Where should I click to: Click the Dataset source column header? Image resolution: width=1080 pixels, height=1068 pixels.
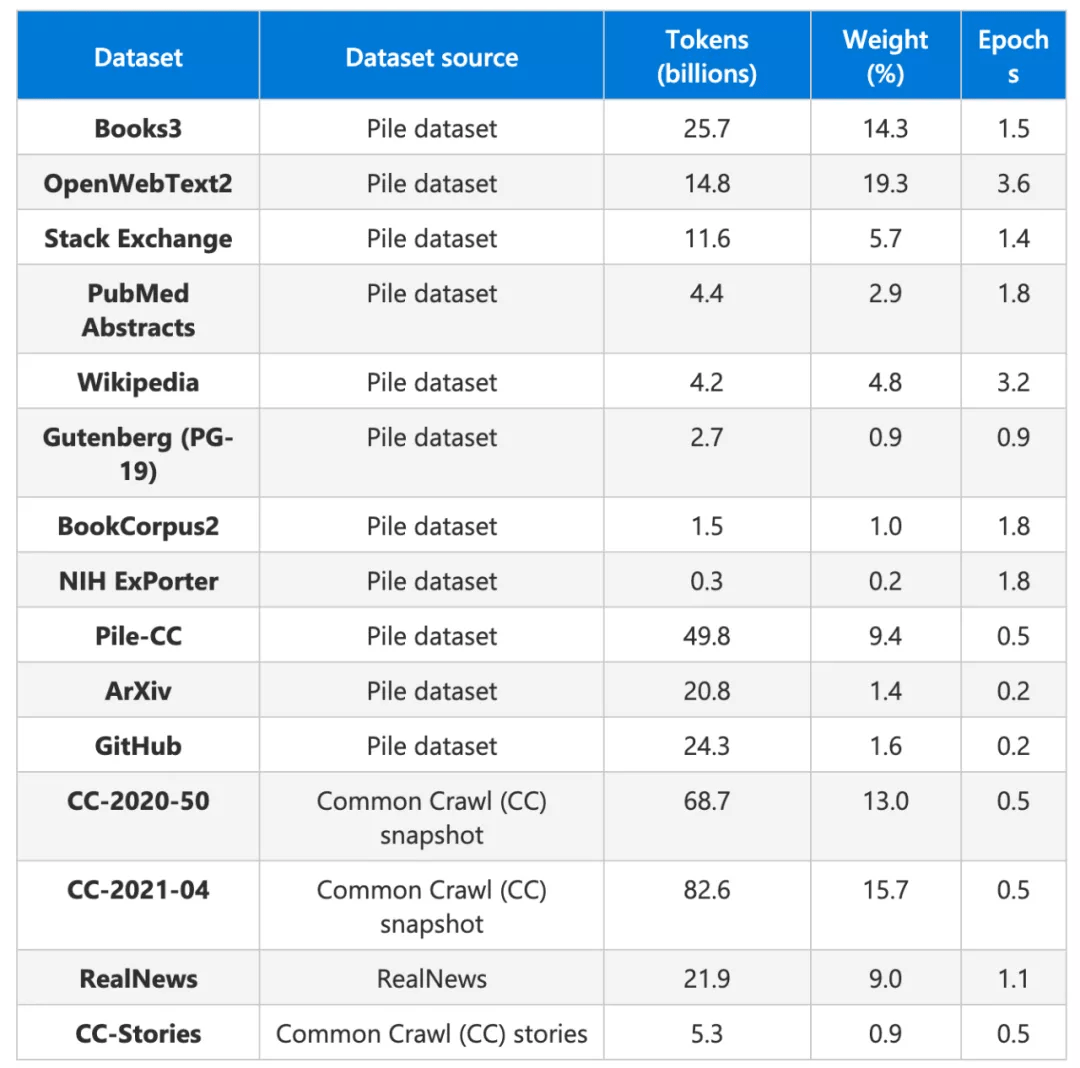tap(431, 57)
